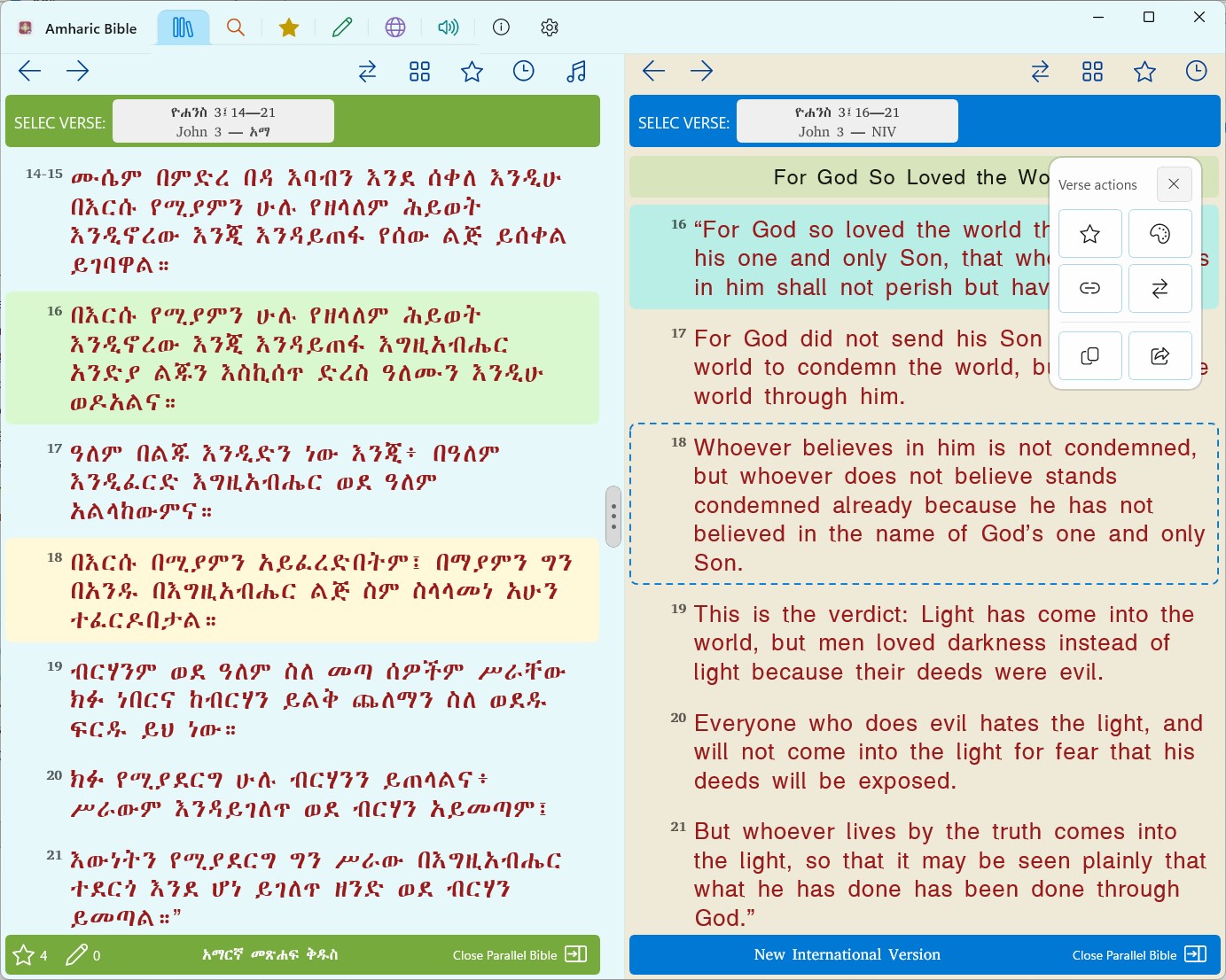Image resolution: width=1226 pixels, height=980 pixels.
Task: Open the speaker audio icon
Action: pos(449,27)
